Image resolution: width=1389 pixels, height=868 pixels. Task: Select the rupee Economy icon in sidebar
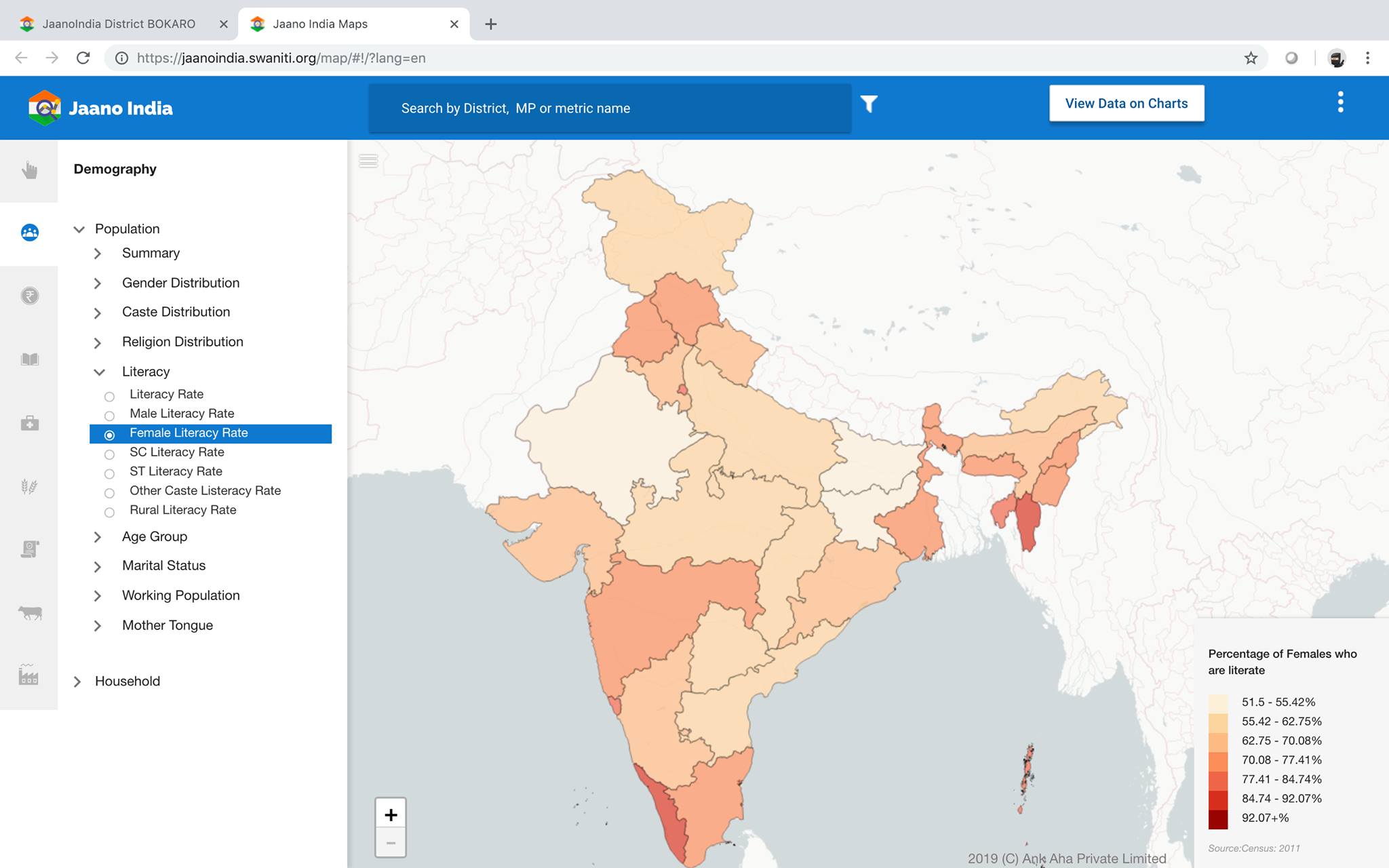click(29, 296)
